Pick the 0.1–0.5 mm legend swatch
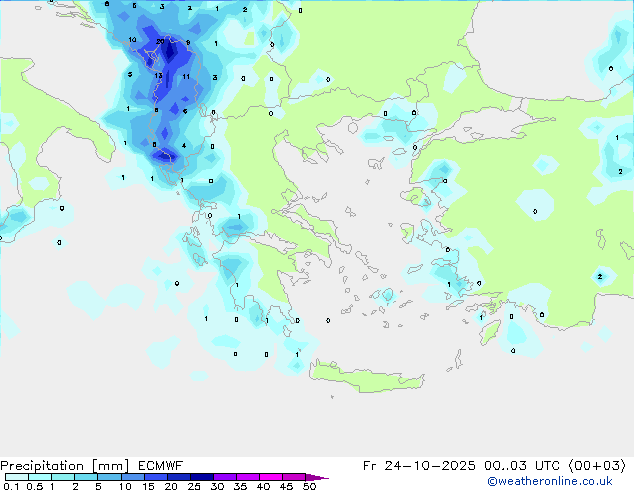Screen dimensions: 634x490 point(17,477)
